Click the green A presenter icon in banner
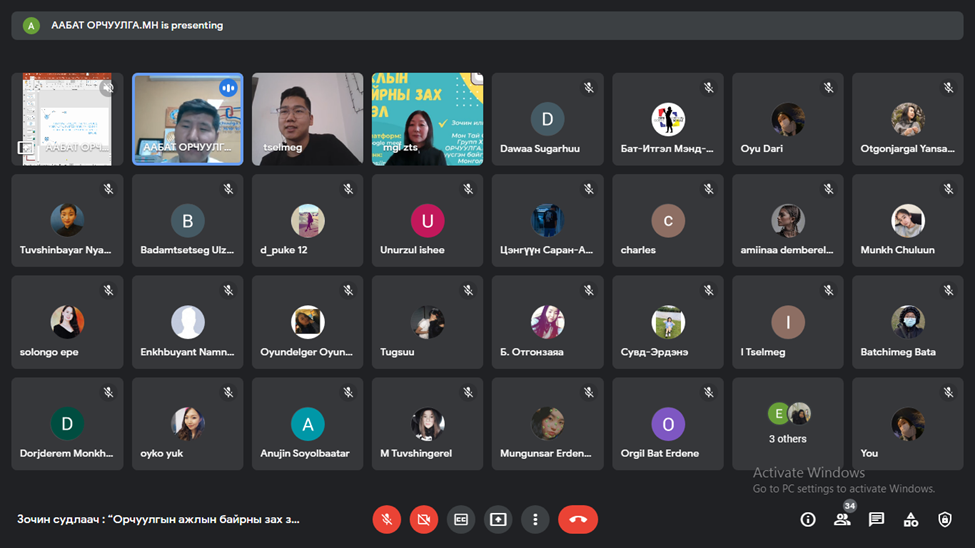 click(x=31, y=26)
